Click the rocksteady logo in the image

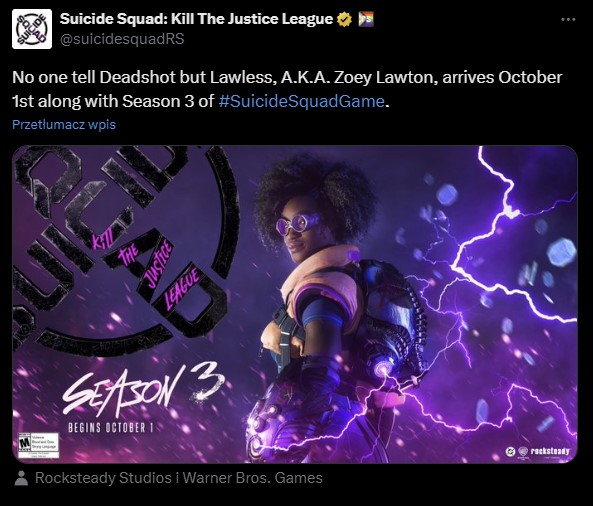[x=550, y=451]
